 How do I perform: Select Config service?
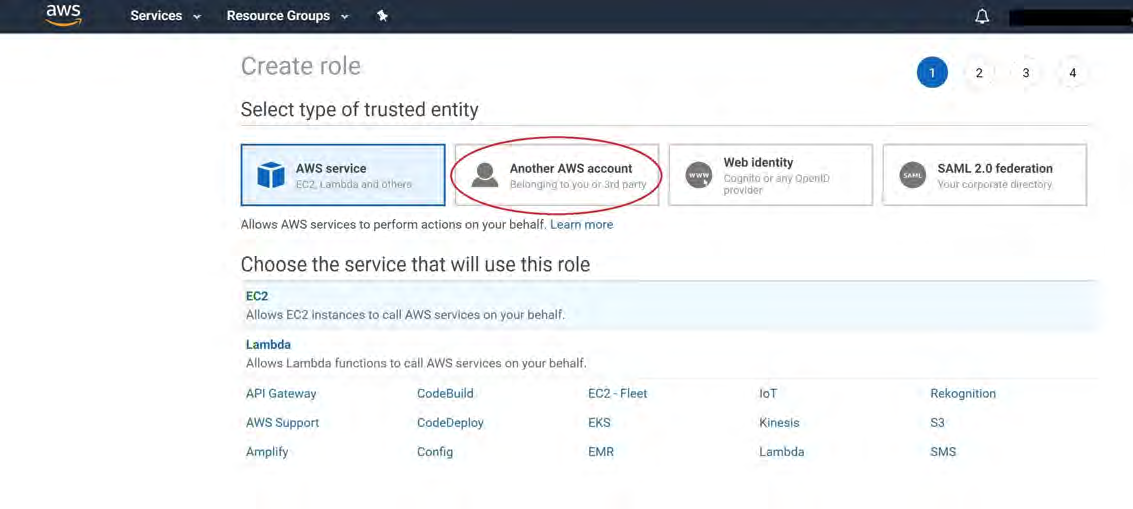pos(435,452)
